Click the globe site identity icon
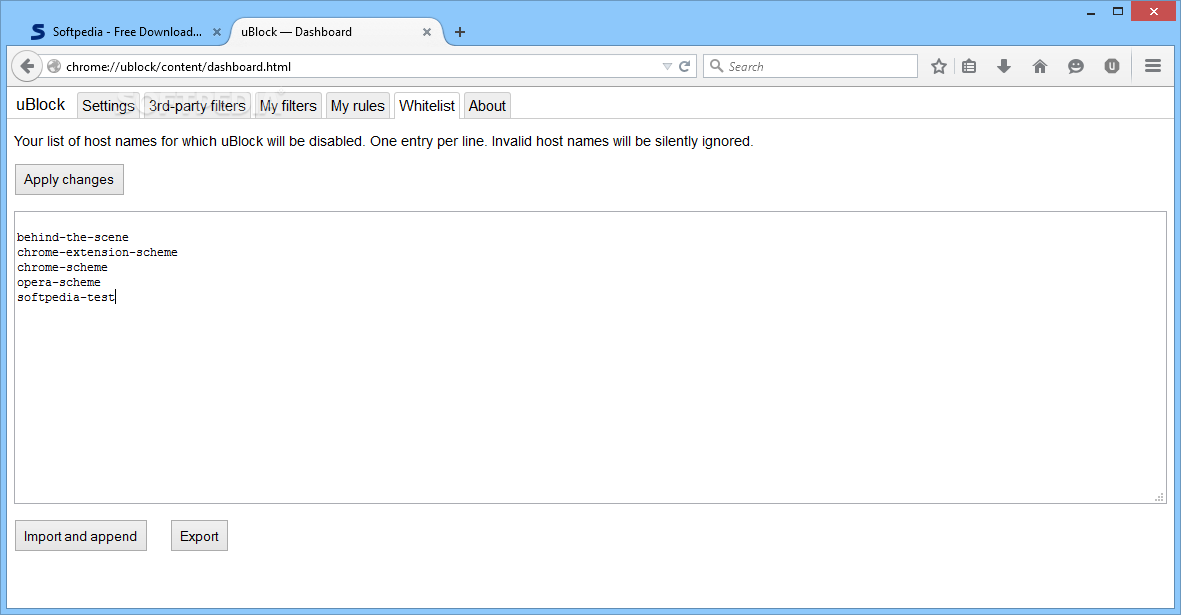Screen dimensions: 1181x615 [54, 66]
